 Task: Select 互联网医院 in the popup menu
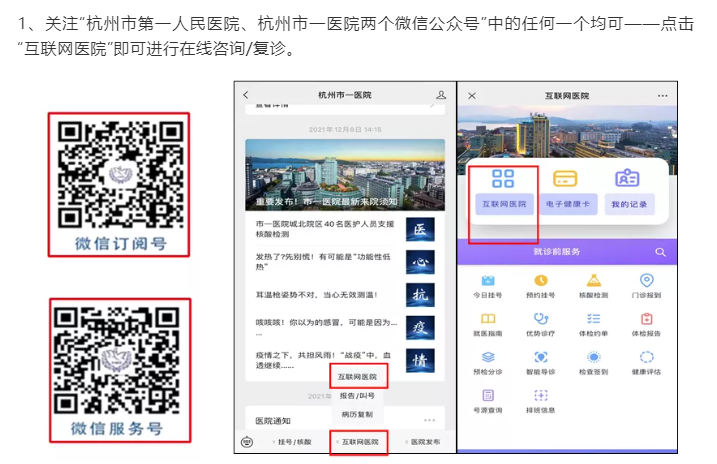tap(357, 377)
